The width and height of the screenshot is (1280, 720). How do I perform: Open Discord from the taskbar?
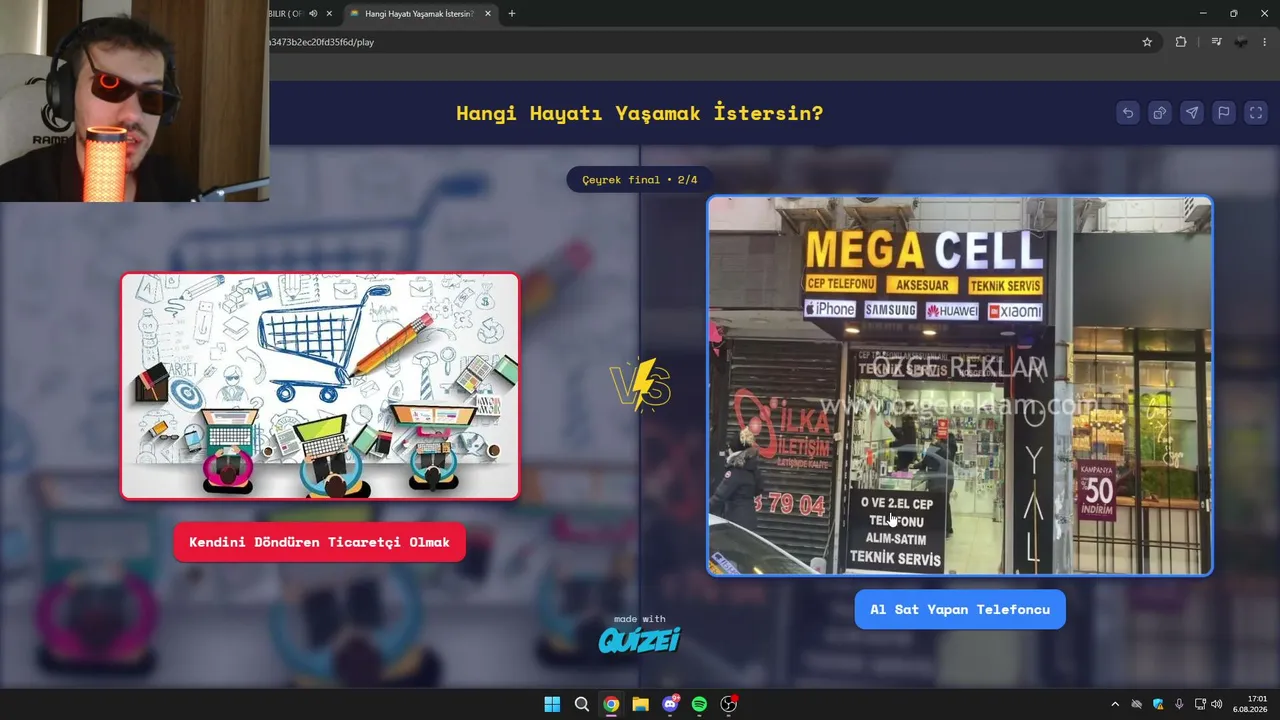[670, 704]
